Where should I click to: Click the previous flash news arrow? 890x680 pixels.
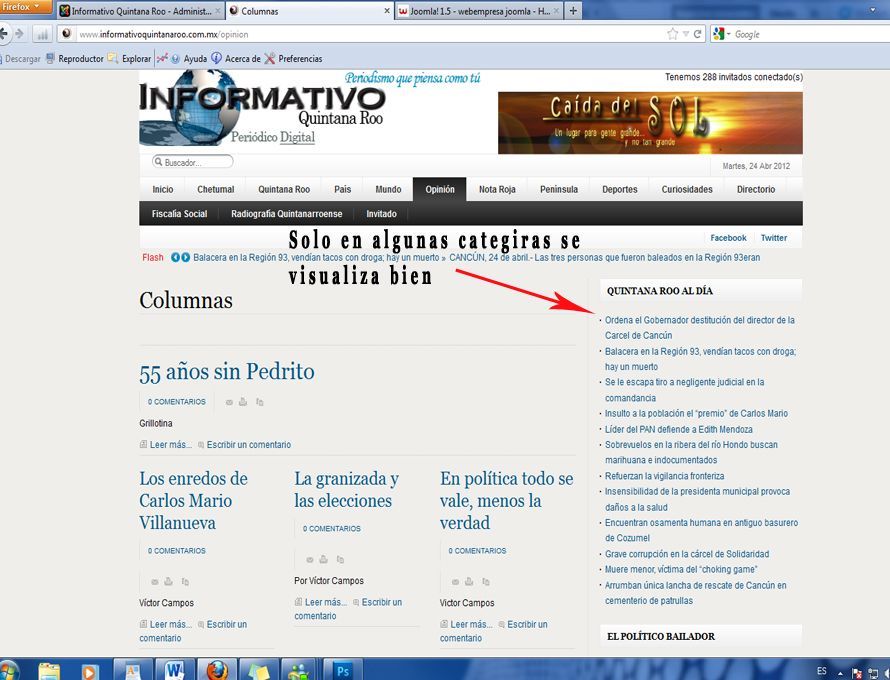[x=175, y=257]
